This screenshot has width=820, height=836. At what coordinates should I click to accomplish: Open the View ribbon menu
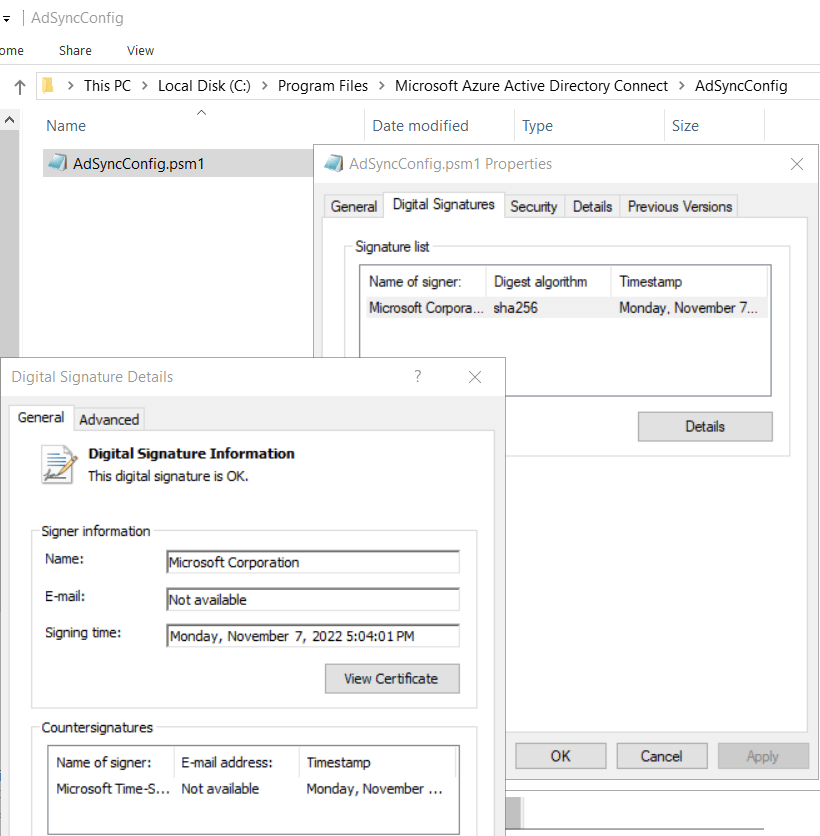click(140, 50)
